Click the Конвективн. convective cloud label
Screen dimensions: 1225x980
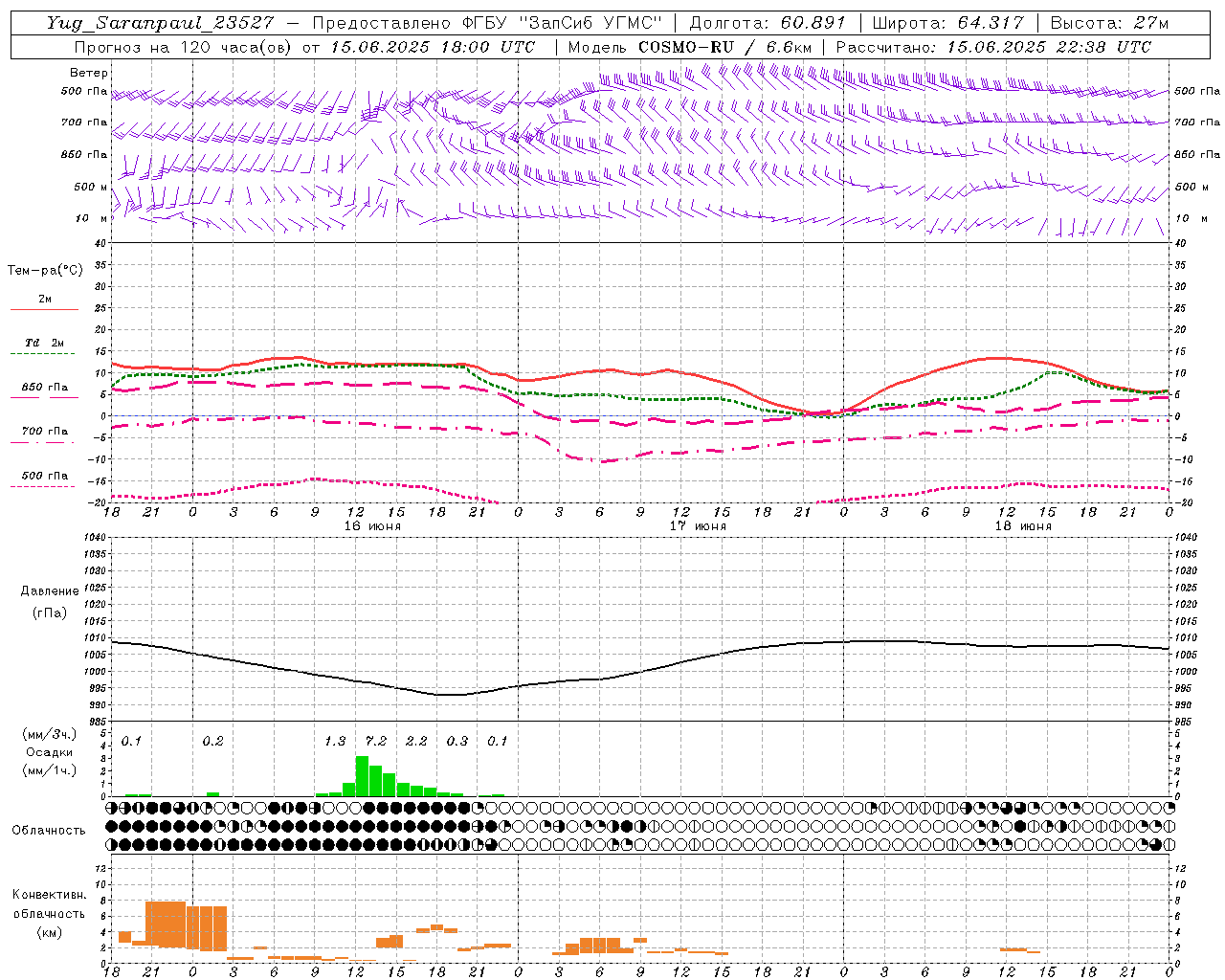pyautogui.click(x=49, y=895)
